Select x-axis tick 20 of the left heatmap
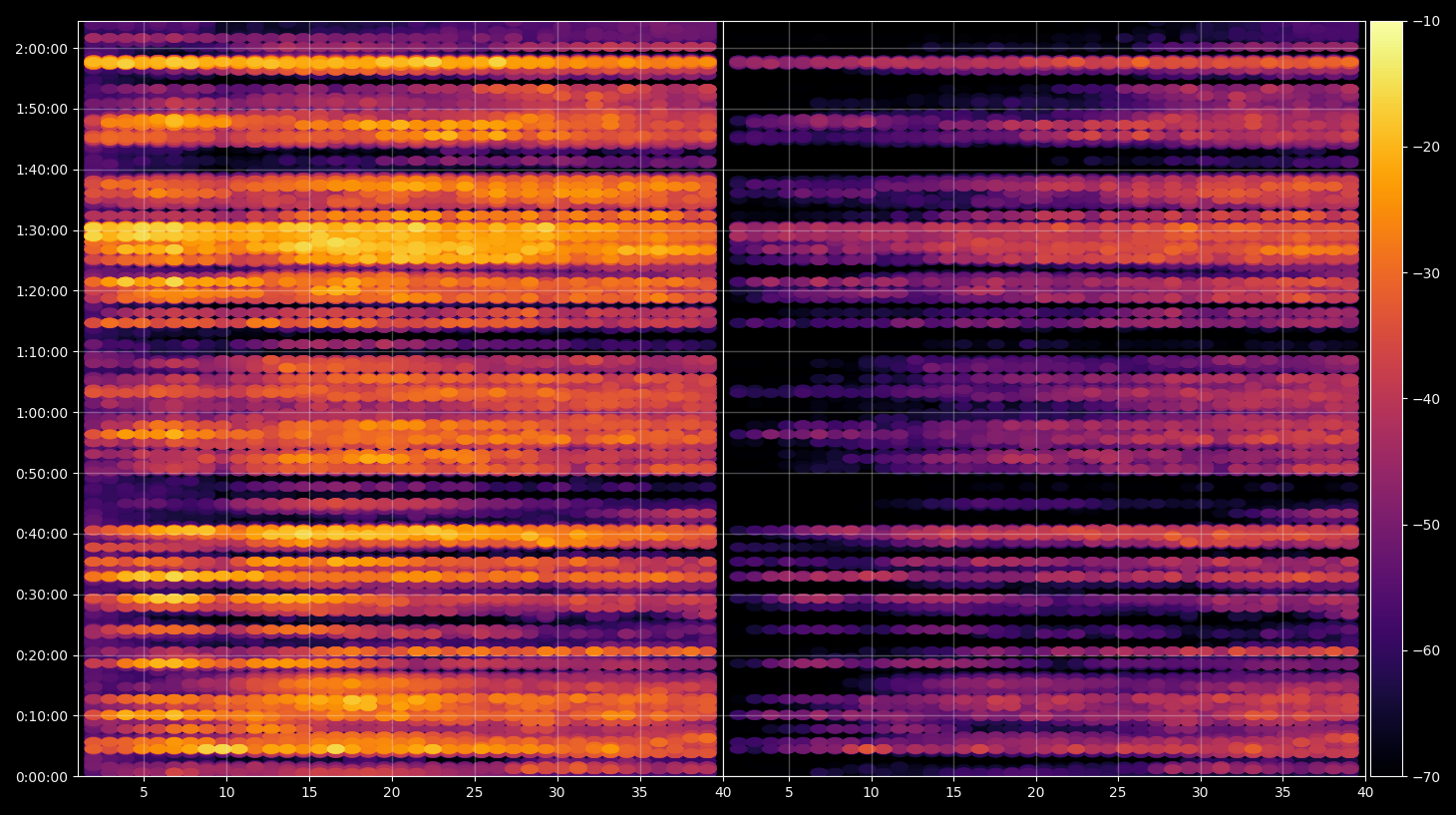 pos(392,793)
